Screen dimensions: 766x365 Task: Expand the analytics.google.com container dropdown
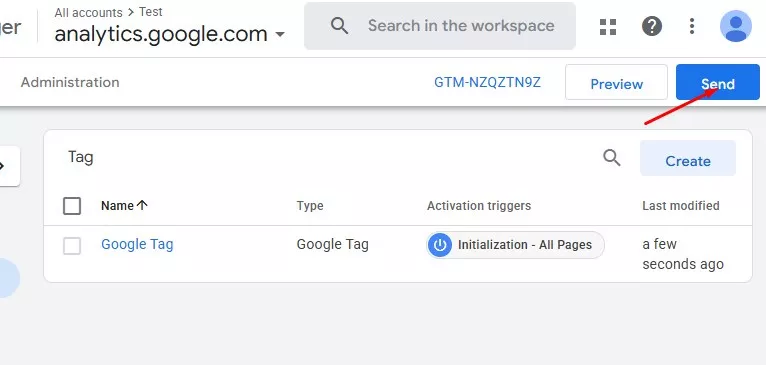pyautogui.click(x=280, y=35)
